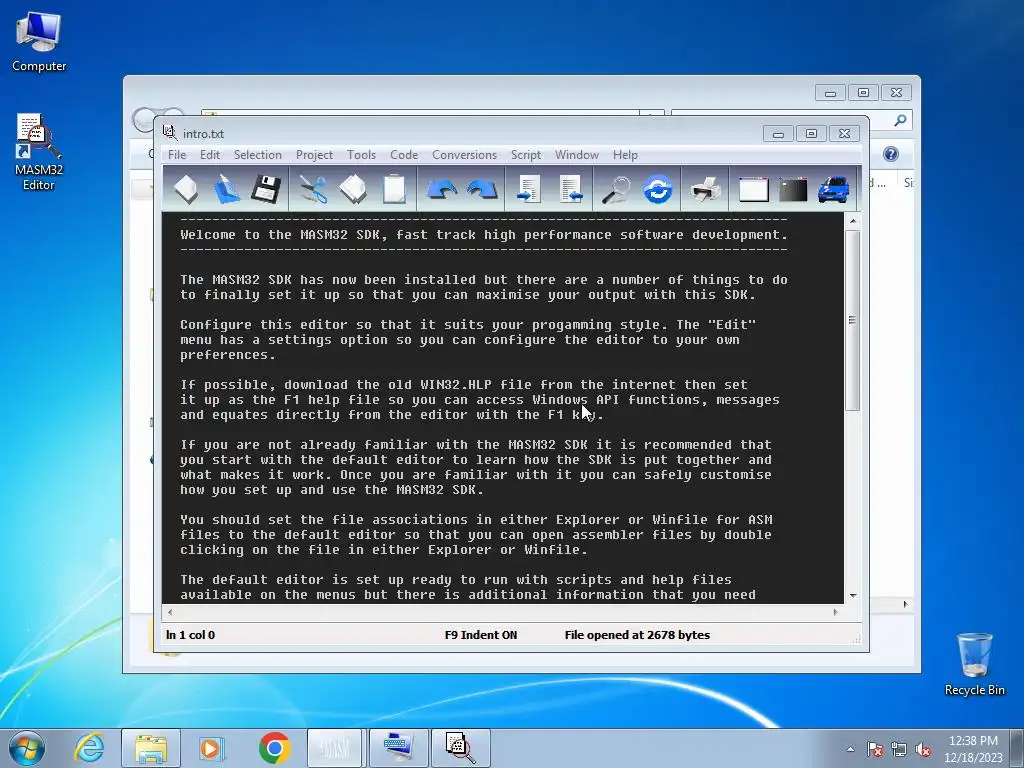
Task: Paste from the clipboard icon
Action: pos(394,189)
